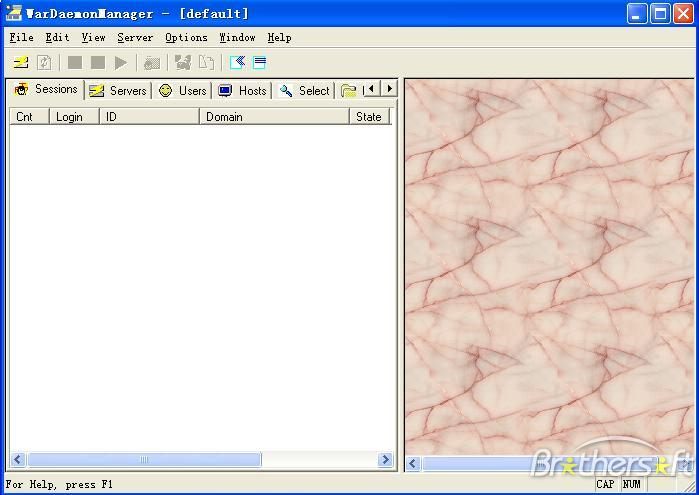
Task: Sort by the State column header
Action: click(x=370, y=117)
